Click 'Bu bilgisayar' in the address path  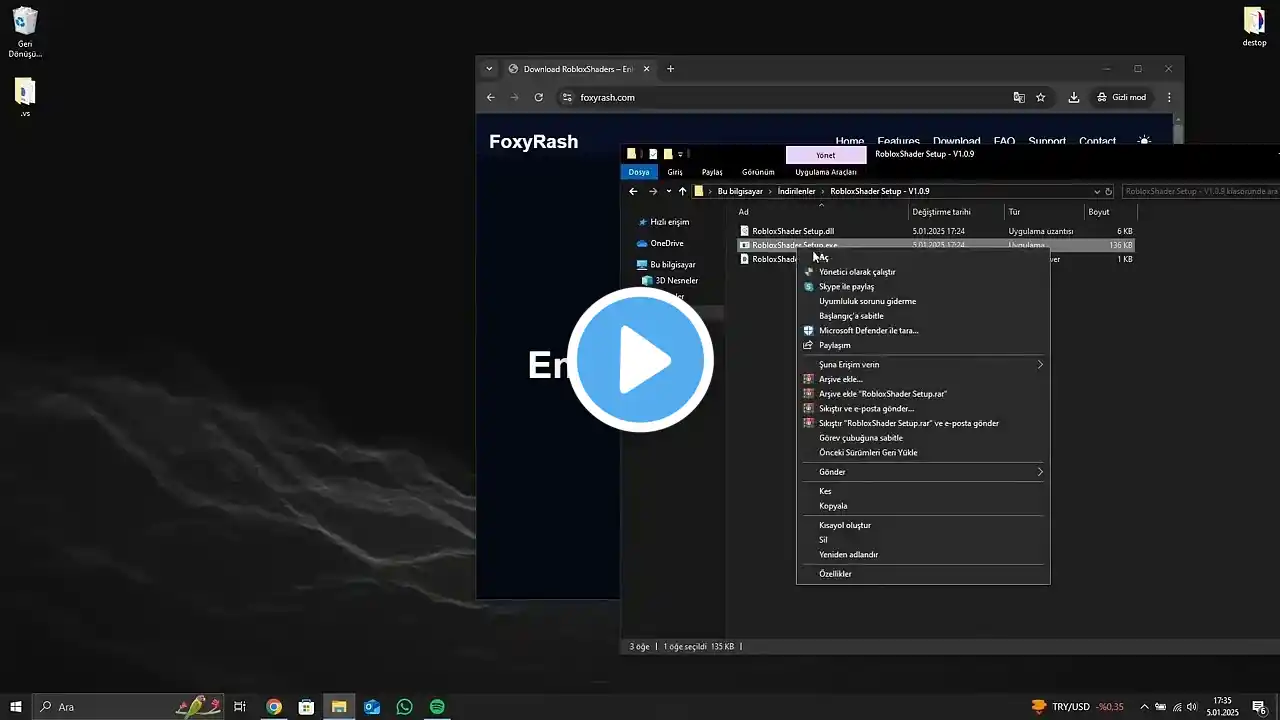click(740, 191)
